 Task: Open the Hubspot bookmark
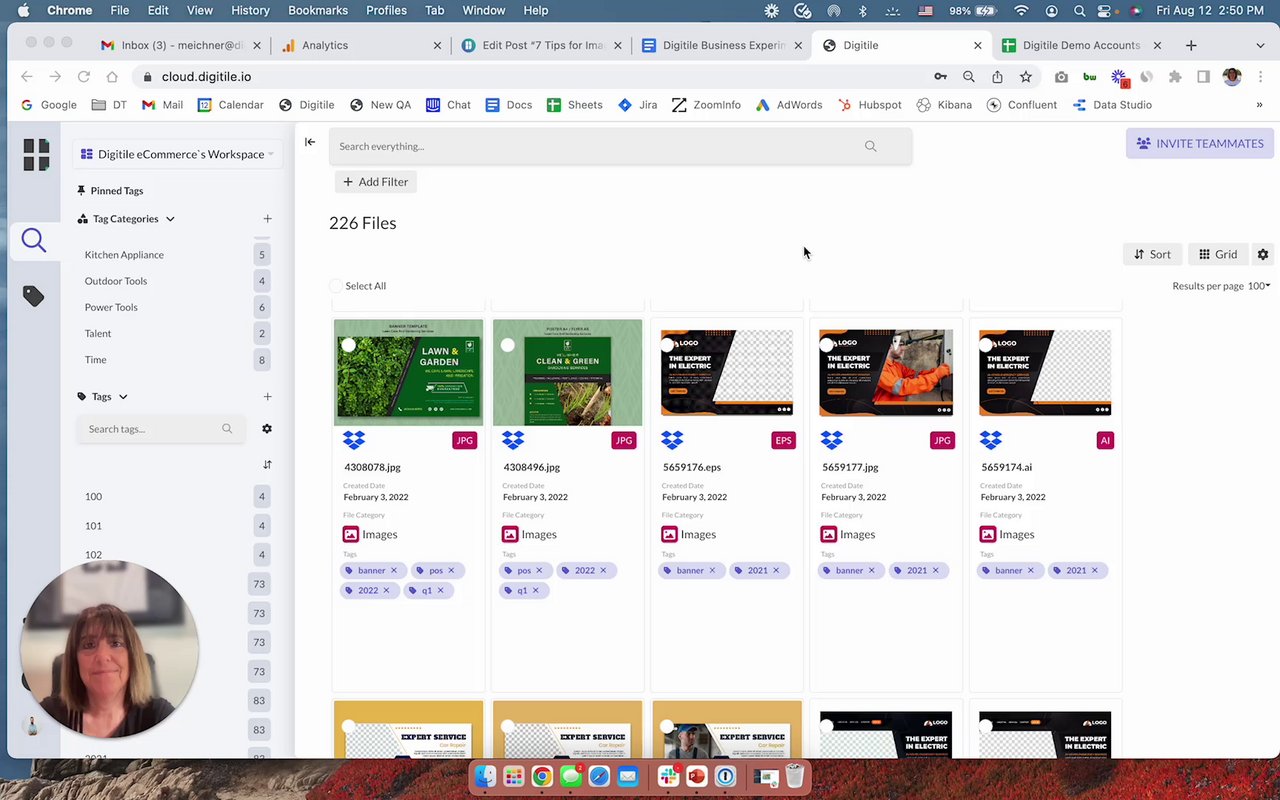869,105
